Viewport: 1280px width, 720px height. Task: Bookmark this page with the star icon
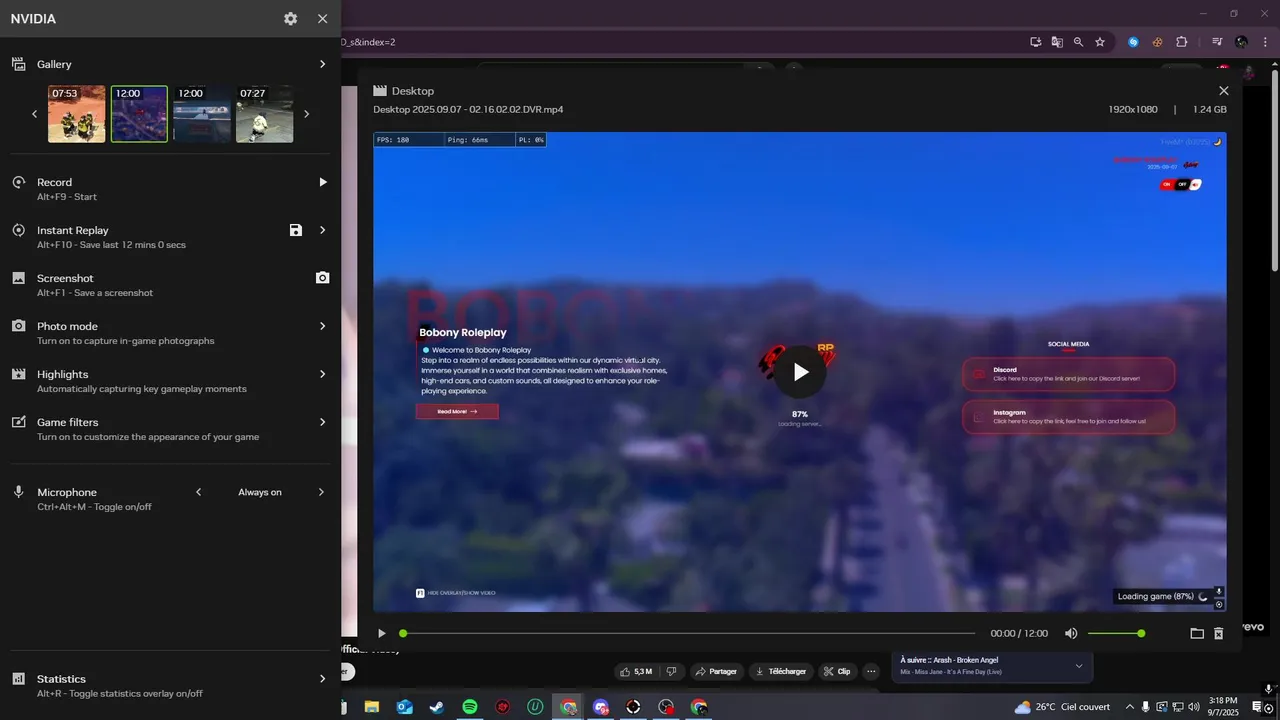tap(1100, 42)
